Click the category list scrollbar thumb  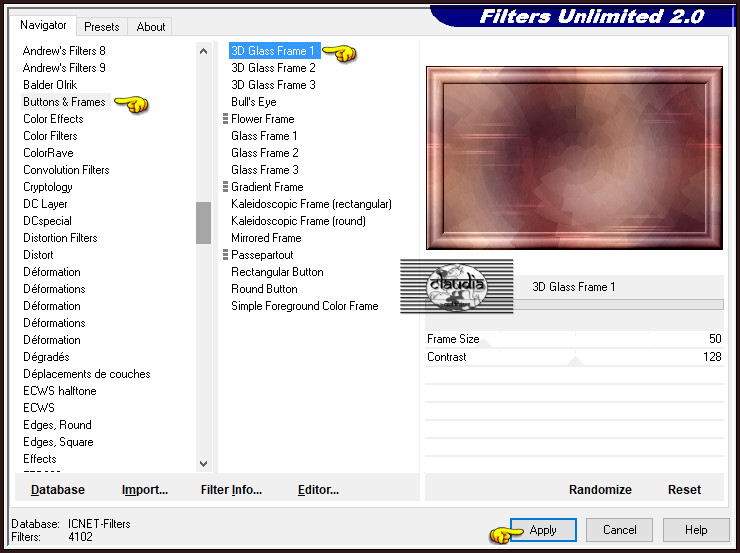(203, 223)
